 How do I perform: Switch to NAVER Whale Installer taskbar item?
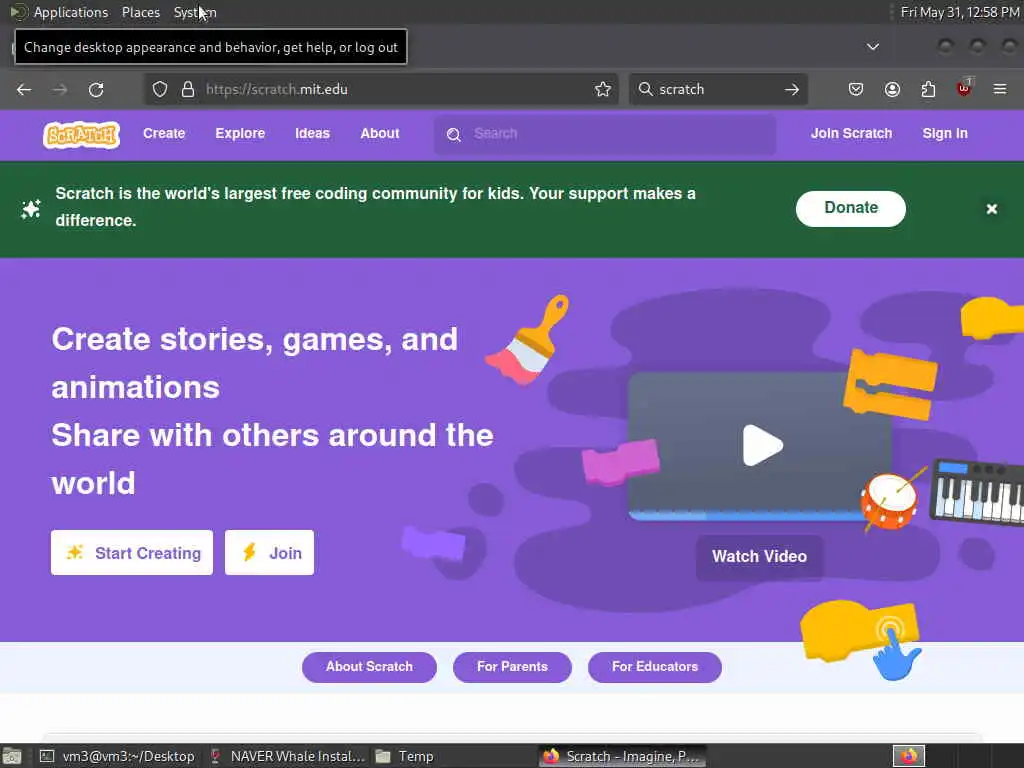click(x=287, y=756)
